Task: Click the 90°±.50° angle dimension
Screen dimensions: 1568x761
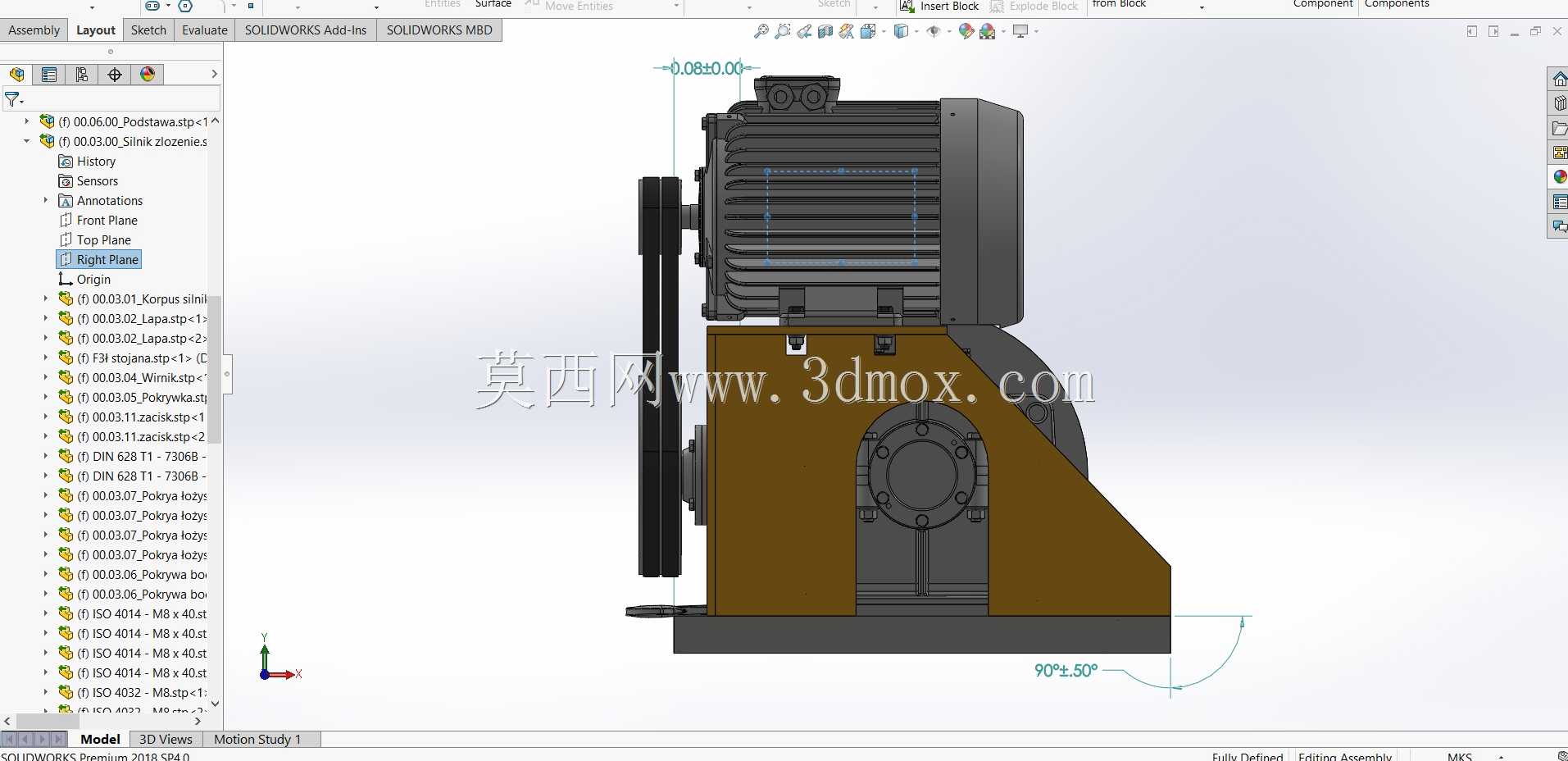Action: (1066, 671)
